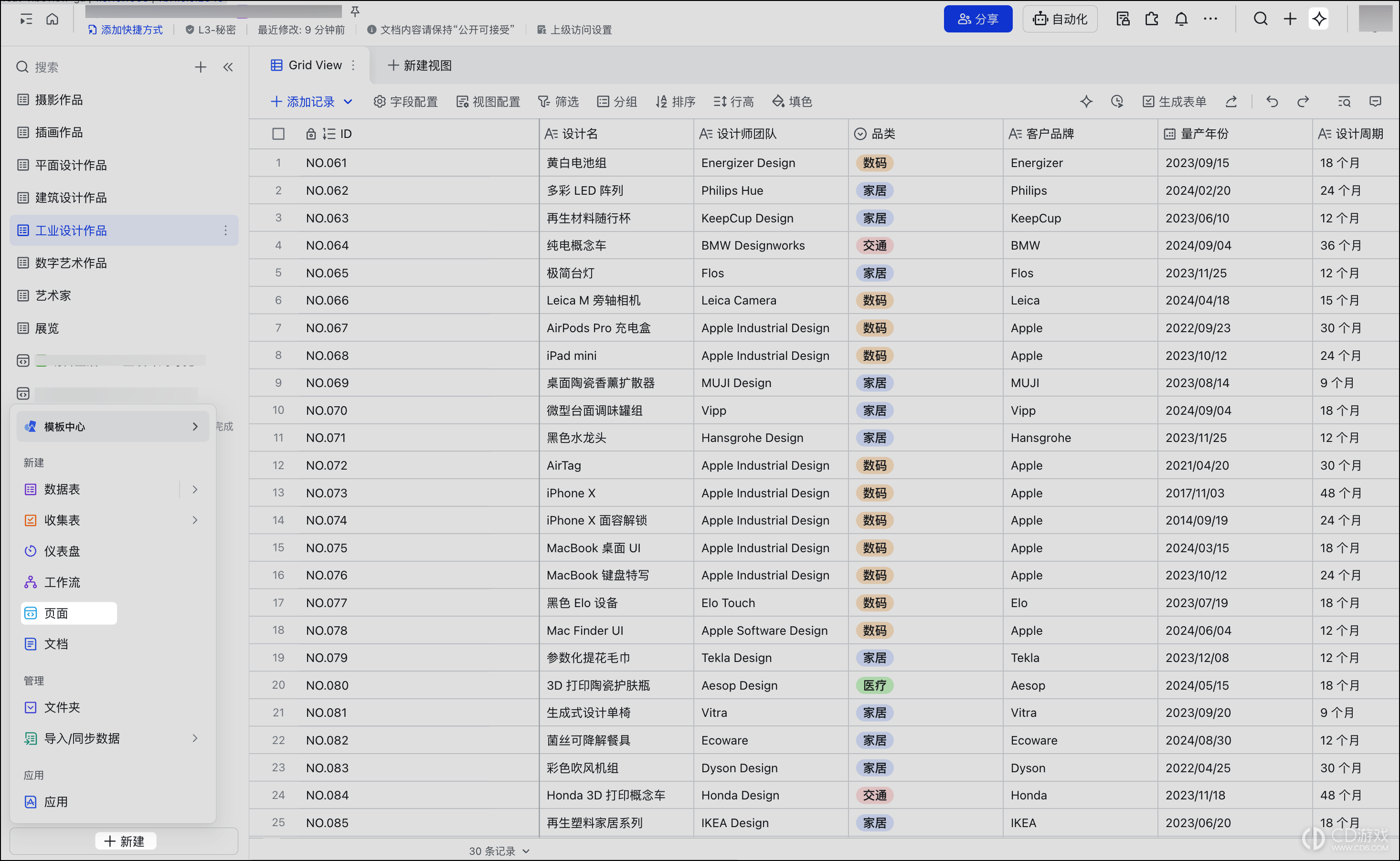Click the 品类 column header
This screenshot has width=1400, height=861.
click(x=925, y=134)
